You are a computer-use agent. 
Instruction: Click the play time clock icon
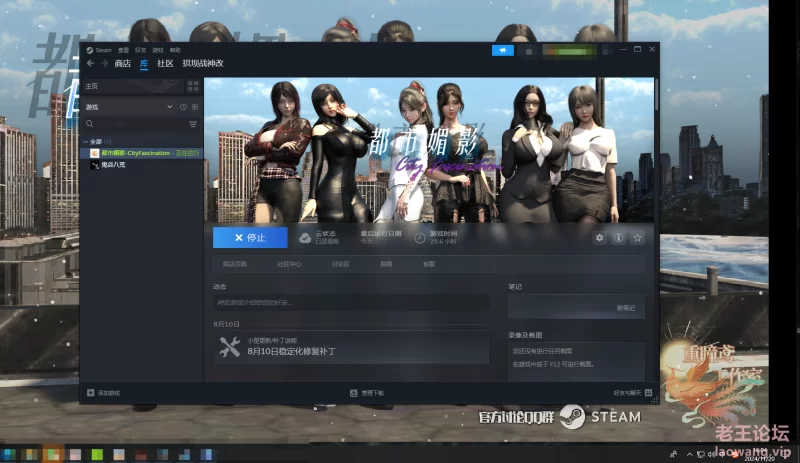(419, 238)
